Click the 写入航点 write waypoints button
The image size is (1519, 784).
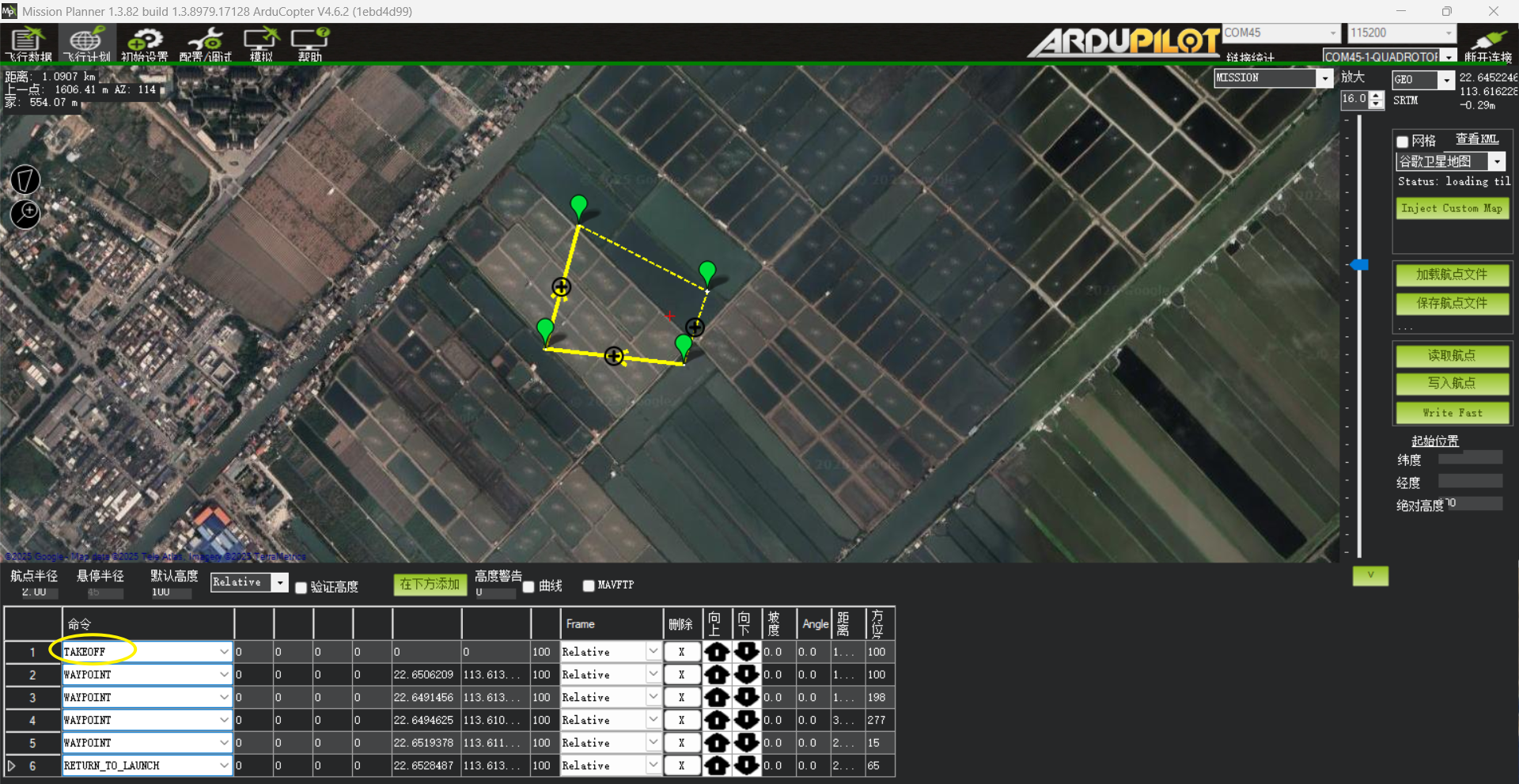tap(1452, 384)
